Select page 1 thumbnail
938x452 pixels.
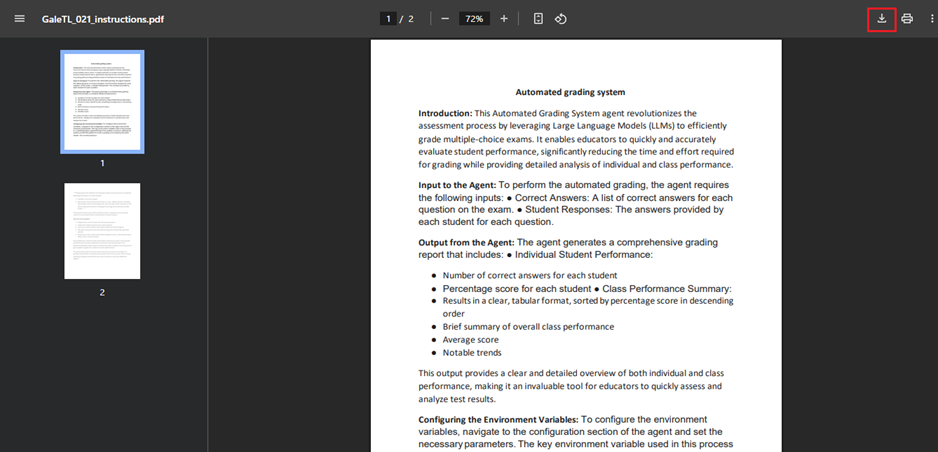[102, 102]
